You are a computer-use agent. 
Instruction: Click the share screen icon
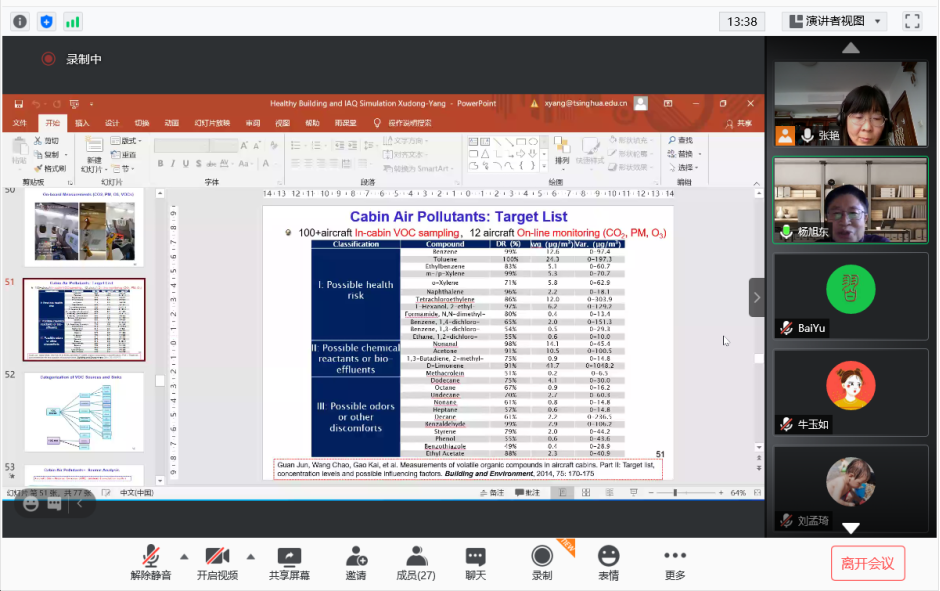point(289,558)
